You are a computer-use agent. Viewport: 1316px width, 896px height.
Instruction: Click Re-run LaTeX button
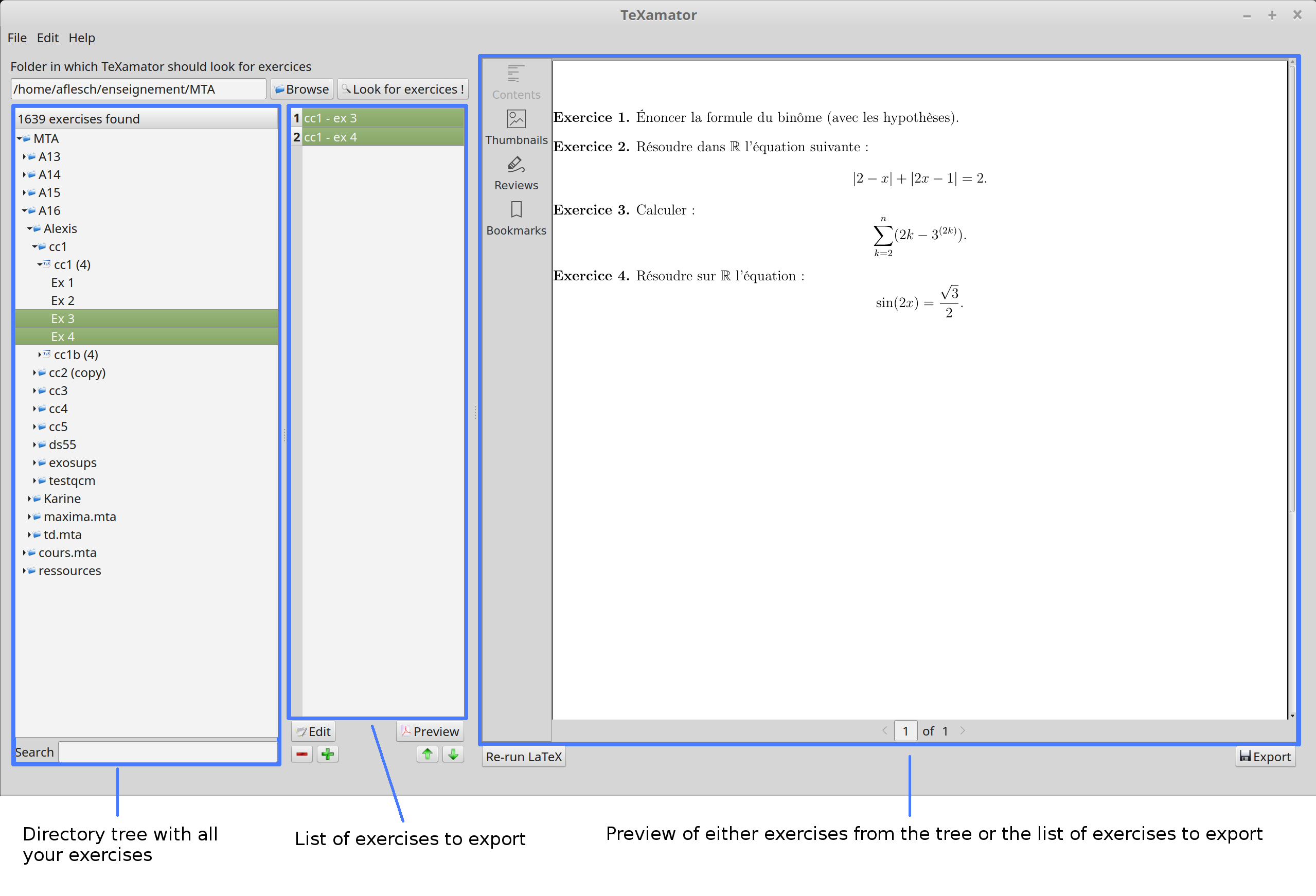[x=523, y=757]
